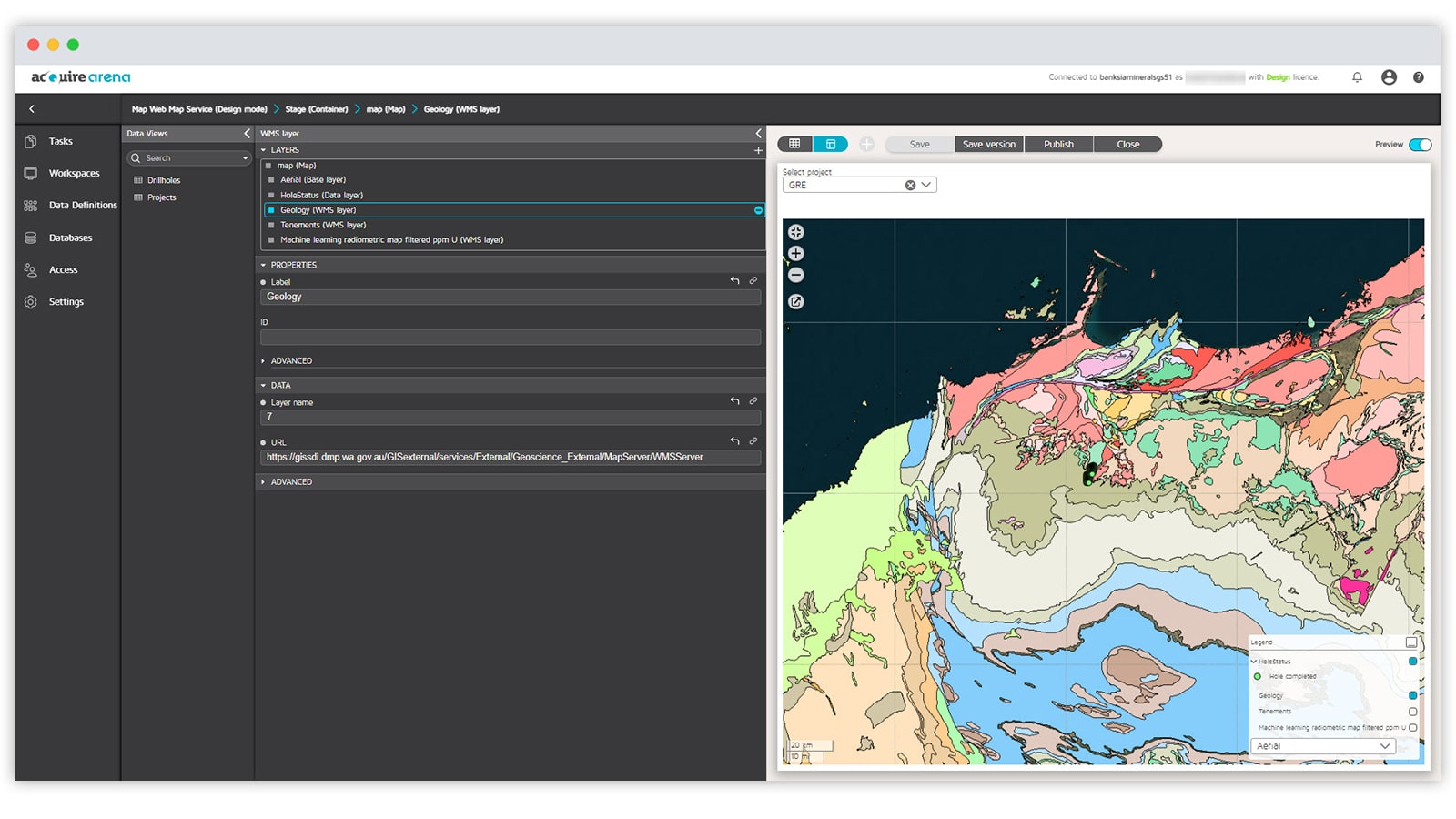This screenshot has width=1456, height=819.
Task: Open Data Definitions in the left sidebar
Action: pos(82,205)
